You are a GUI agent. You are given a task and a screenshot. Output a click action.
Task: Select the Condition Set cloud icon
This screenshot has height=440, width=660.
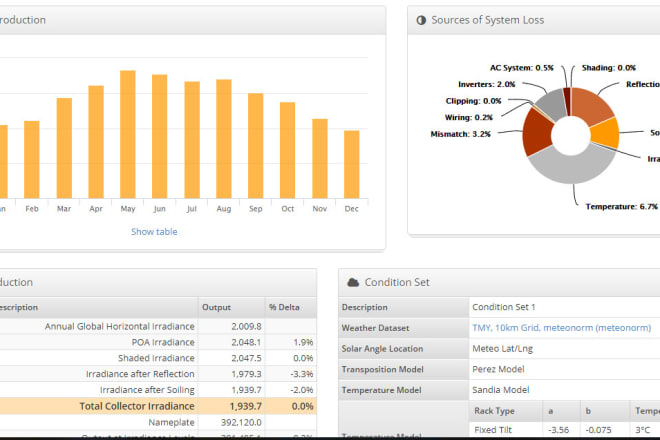353,282
